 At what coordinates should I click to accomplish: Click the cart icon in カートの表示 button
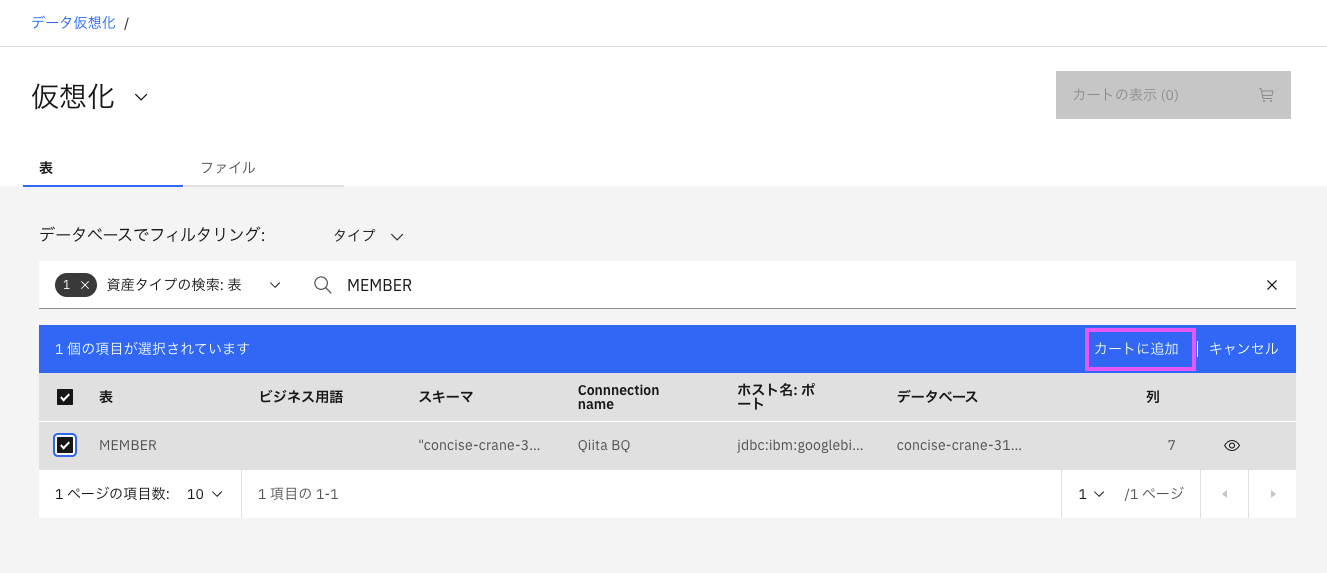(x=1266, y=95)
